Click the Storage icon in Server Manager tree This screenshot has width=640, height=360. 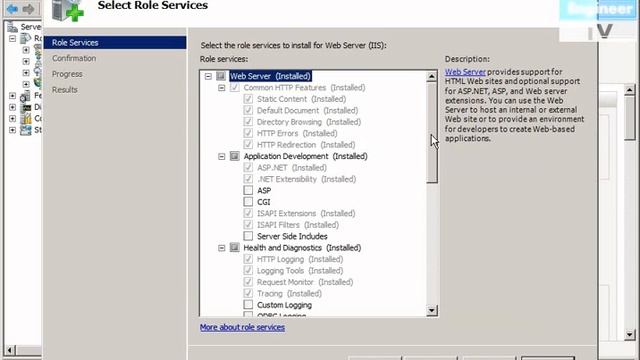[x=26, y=130]
